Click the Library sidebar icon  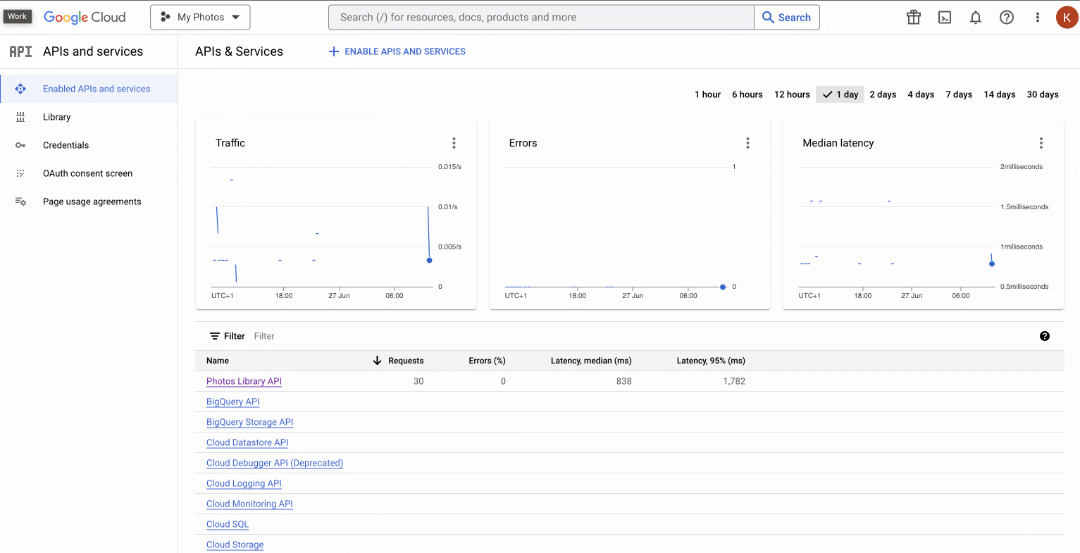[x=20, y=117]
